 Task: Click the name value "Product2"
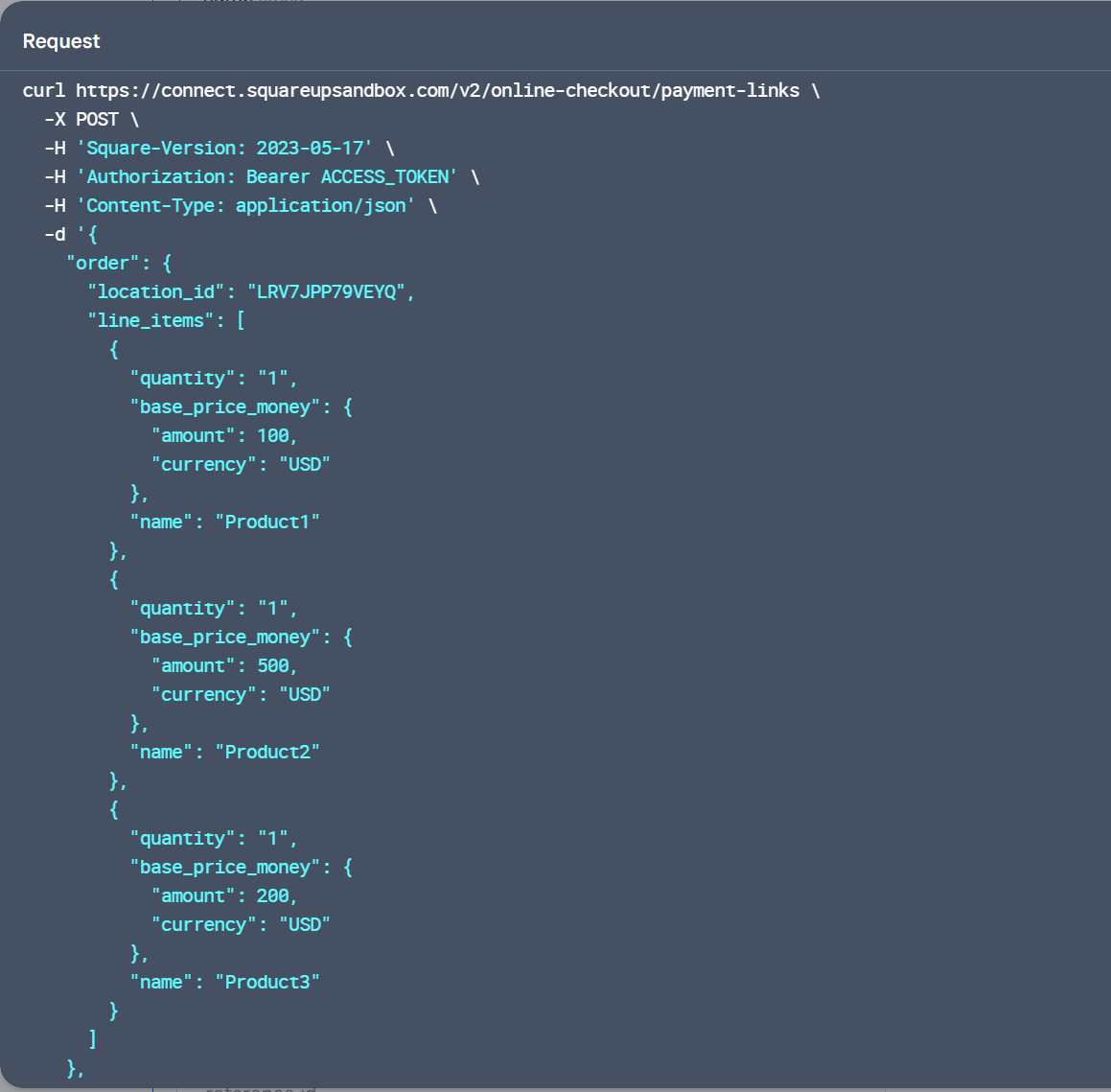[267, 752]
